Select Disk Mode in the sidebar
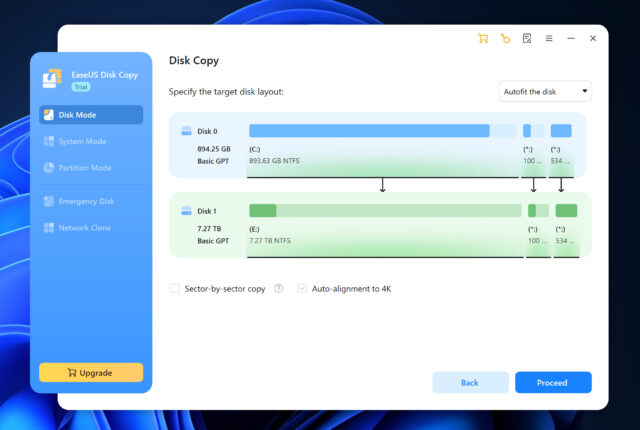Screen dimensions: 640x430 (90, 115)
